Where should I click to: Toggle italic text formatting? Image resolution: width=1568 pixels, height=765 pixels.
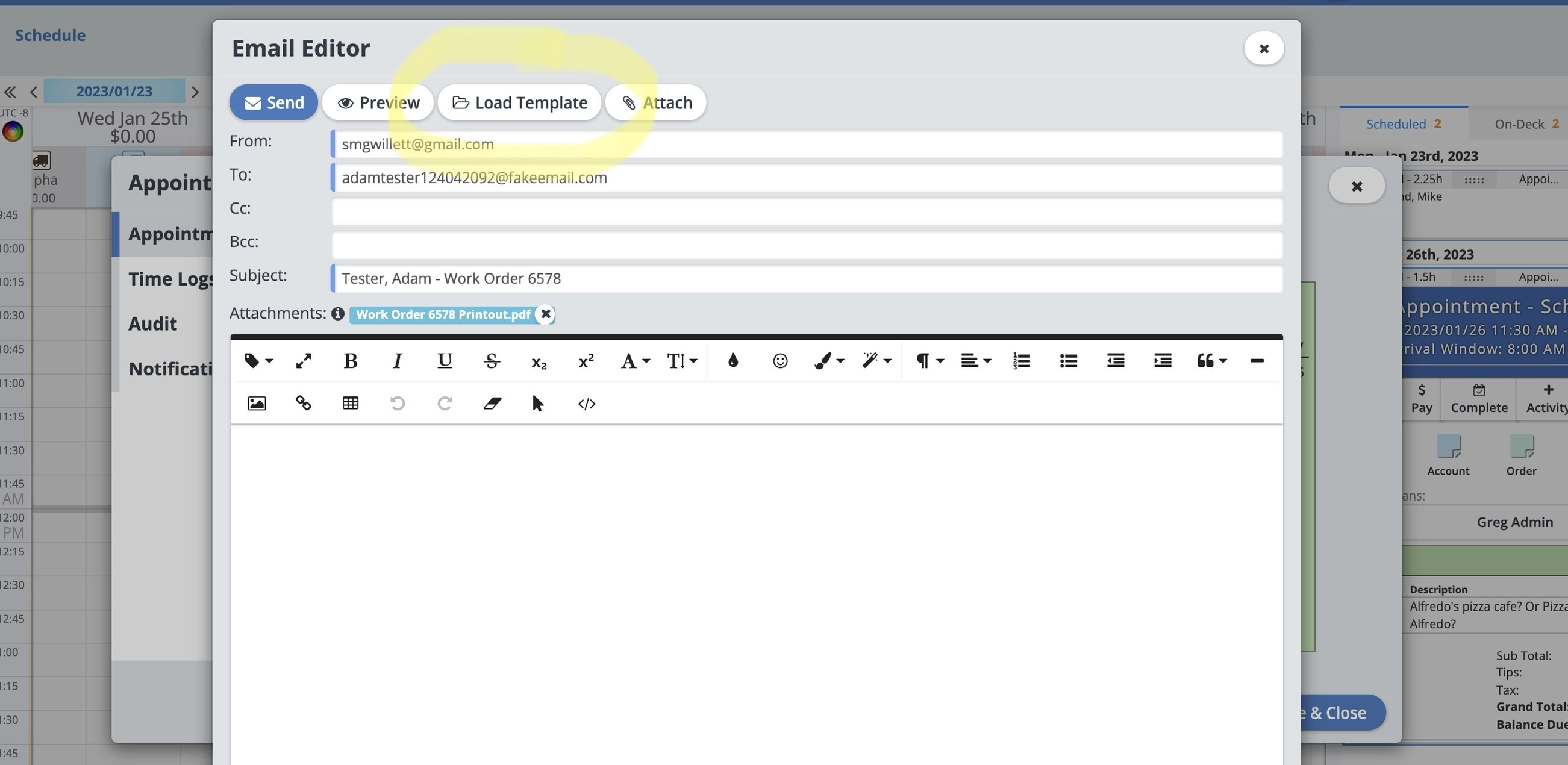pos(398,361)
